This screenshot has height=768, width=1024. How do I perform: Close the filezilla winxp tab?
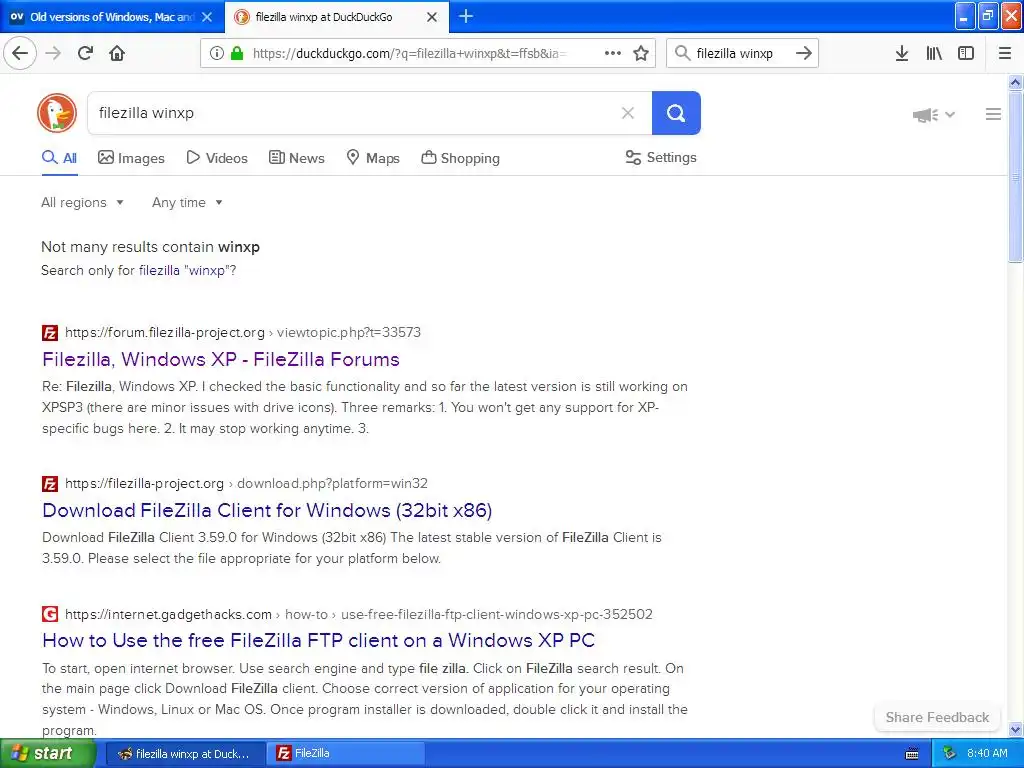point(432,17)
